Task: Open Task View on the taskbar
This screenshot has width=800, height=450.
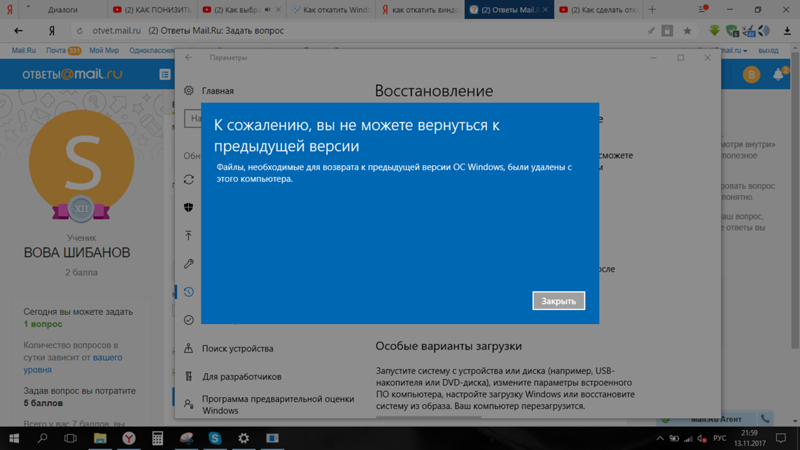Action: (x=71, y=438)
